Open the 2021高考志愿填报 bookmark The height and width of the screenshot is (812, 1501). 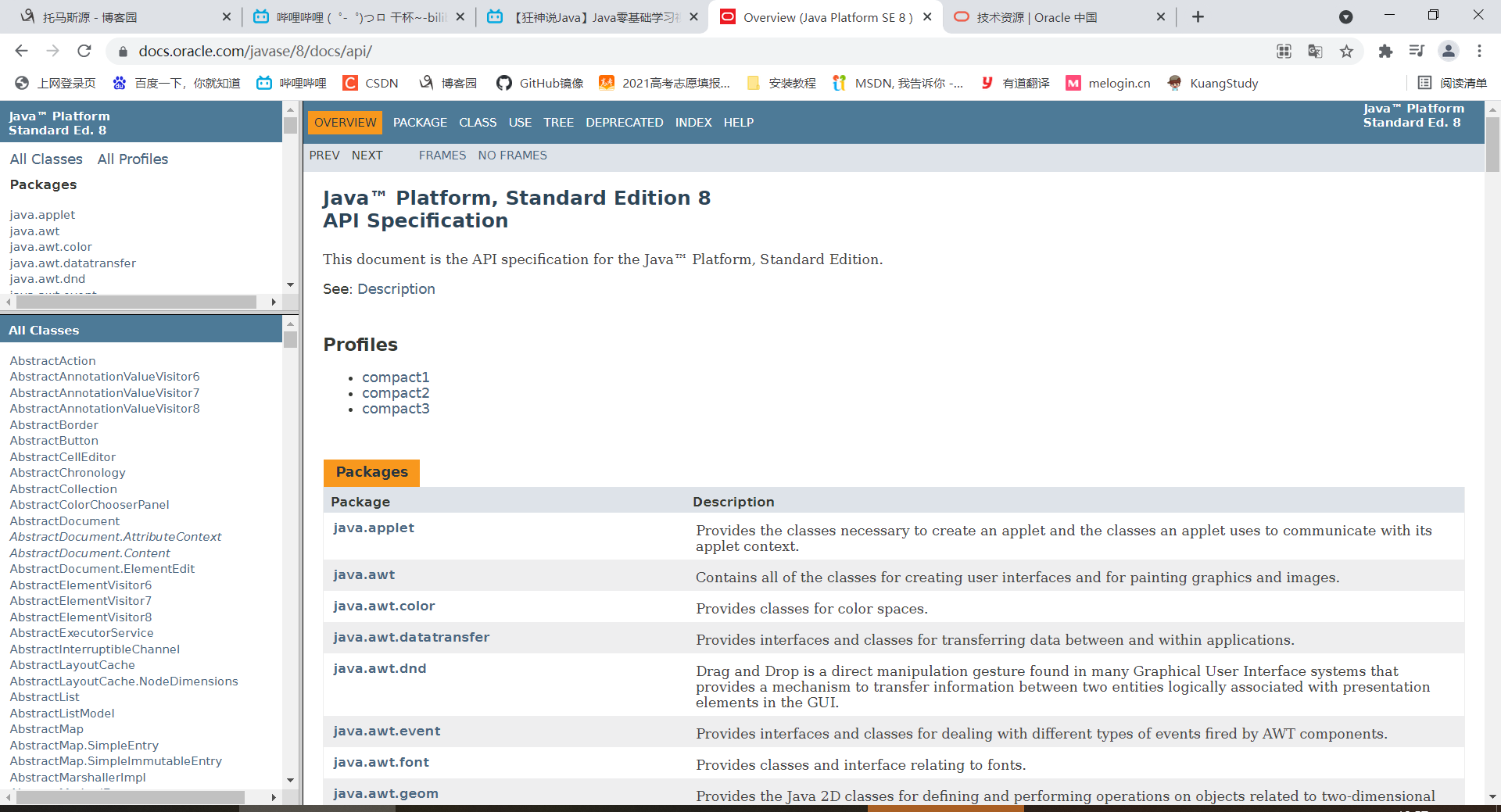point(665,83)
